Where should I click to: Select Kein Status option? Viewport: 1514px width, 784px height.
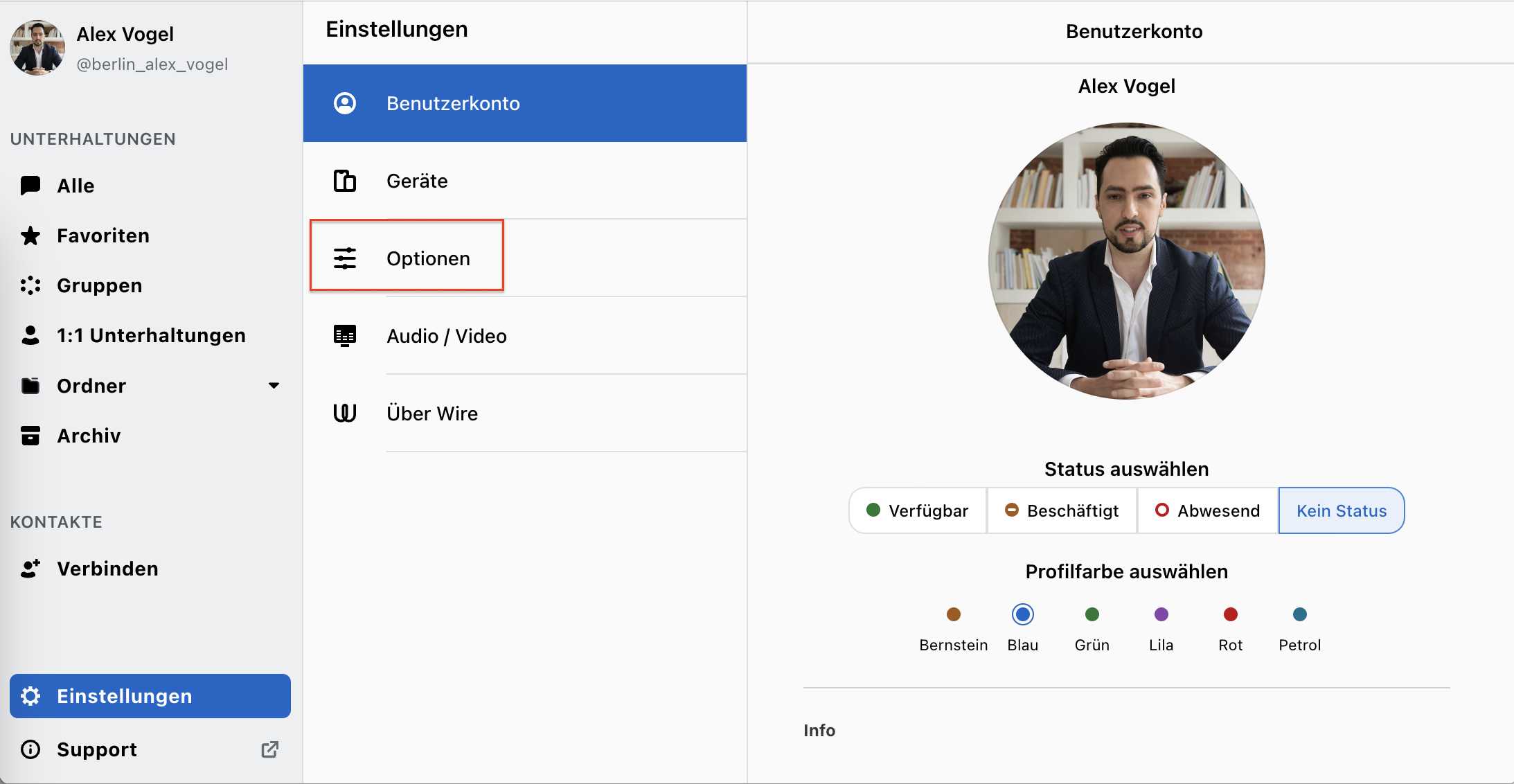tap(1342, 510)
